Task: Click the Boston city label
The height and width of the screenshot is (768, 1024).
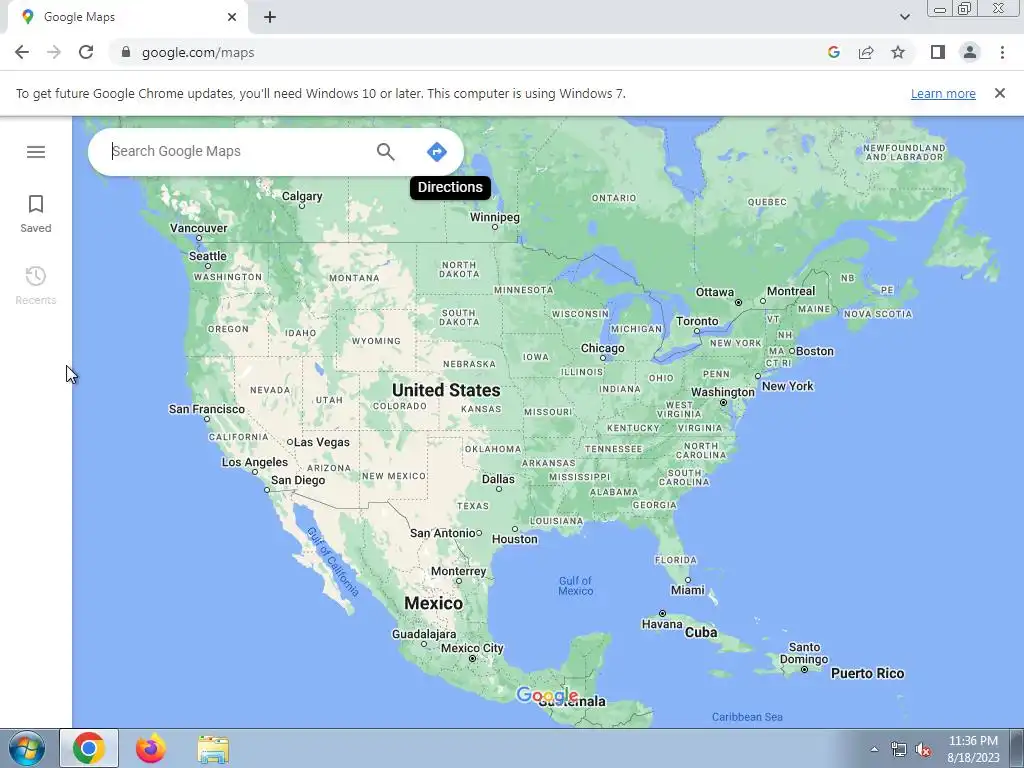Action: click(x=814, y=351)
